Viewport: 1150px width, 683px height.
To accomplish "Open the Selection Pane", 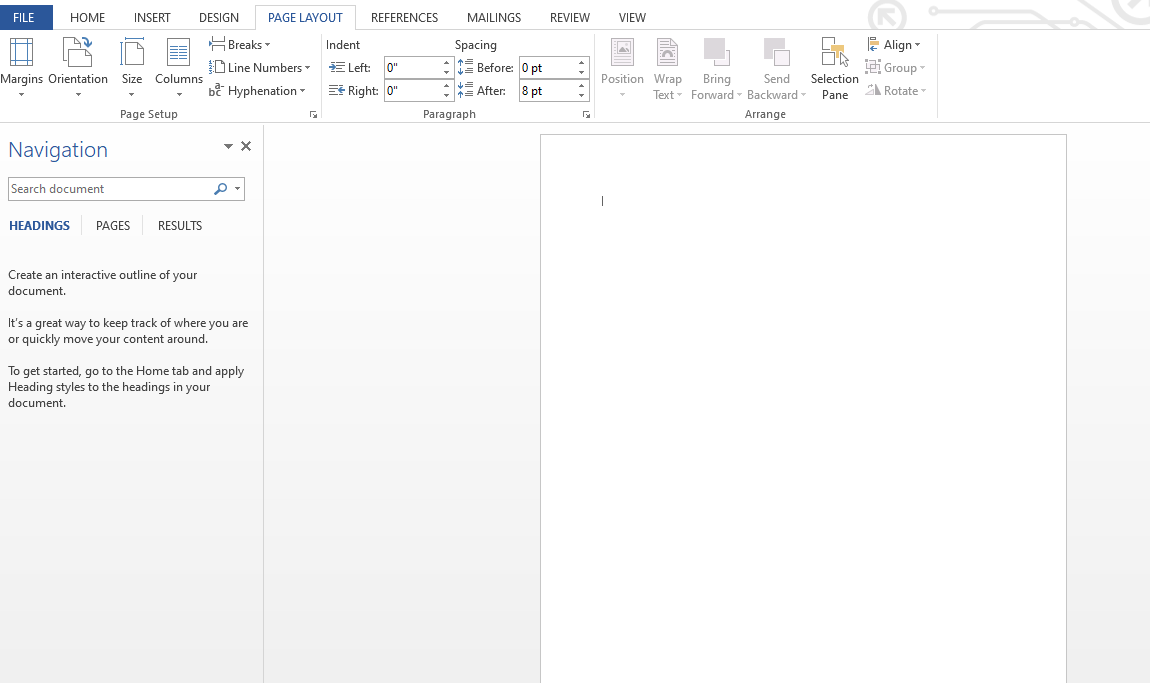I will pyautogui.click(x=834, y=67).
